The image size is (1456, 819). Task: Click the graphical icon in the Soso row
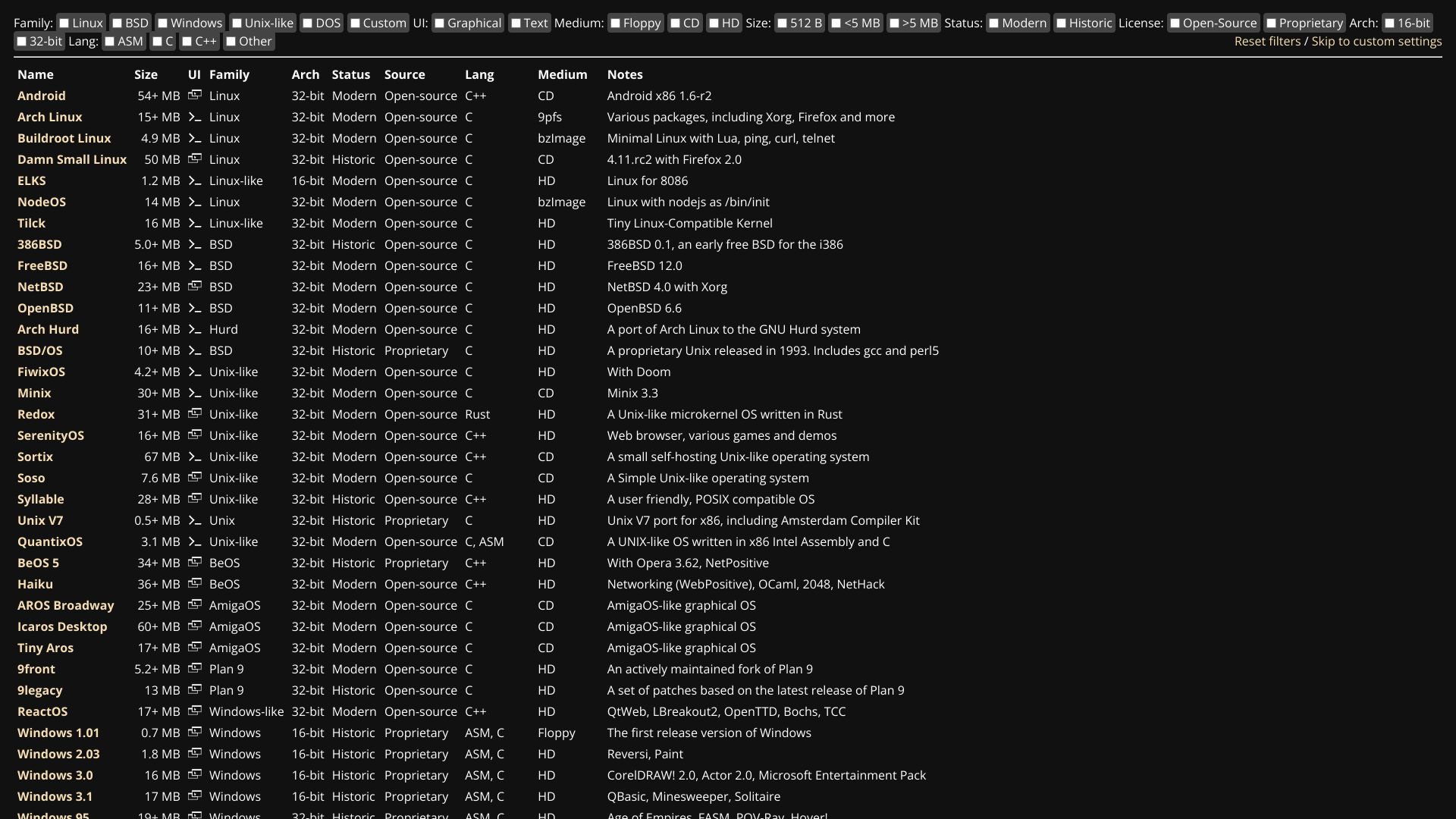click(195, 478)
